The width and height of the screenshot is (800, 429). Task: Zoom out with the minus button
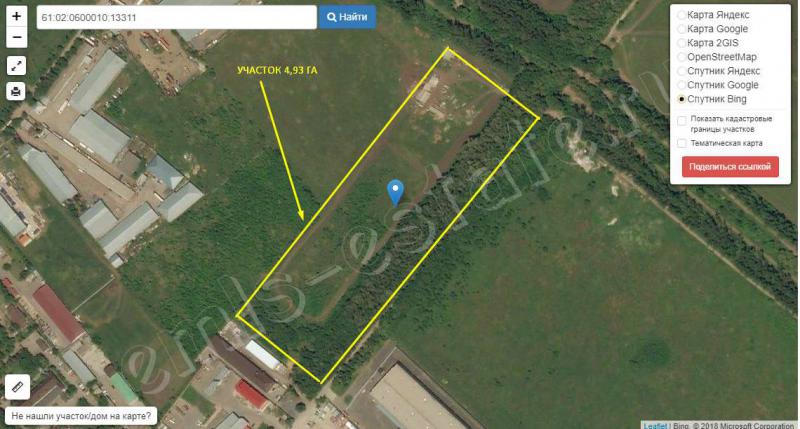[16, 37]
